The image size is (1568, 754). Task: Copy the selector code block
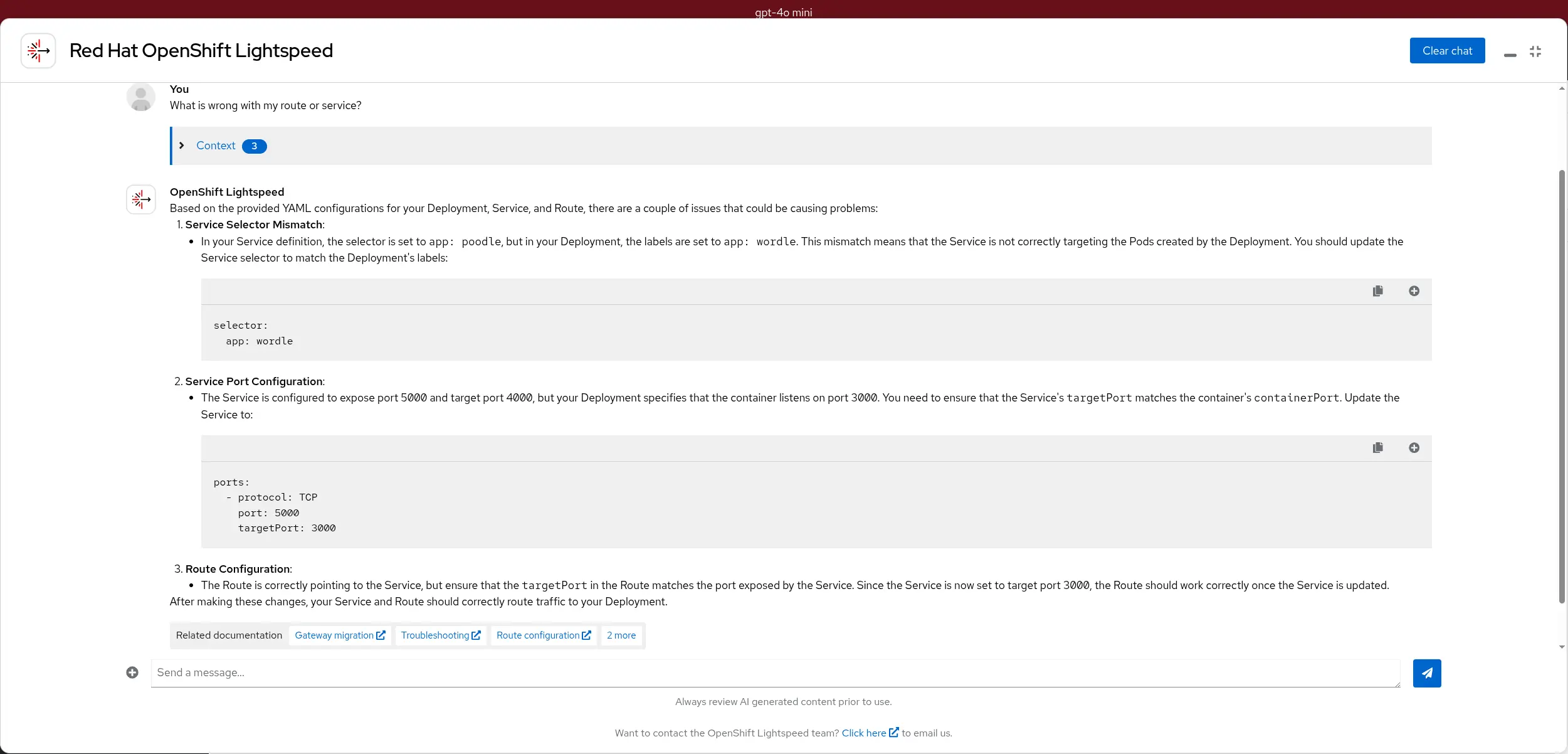tap(1377, 291)
